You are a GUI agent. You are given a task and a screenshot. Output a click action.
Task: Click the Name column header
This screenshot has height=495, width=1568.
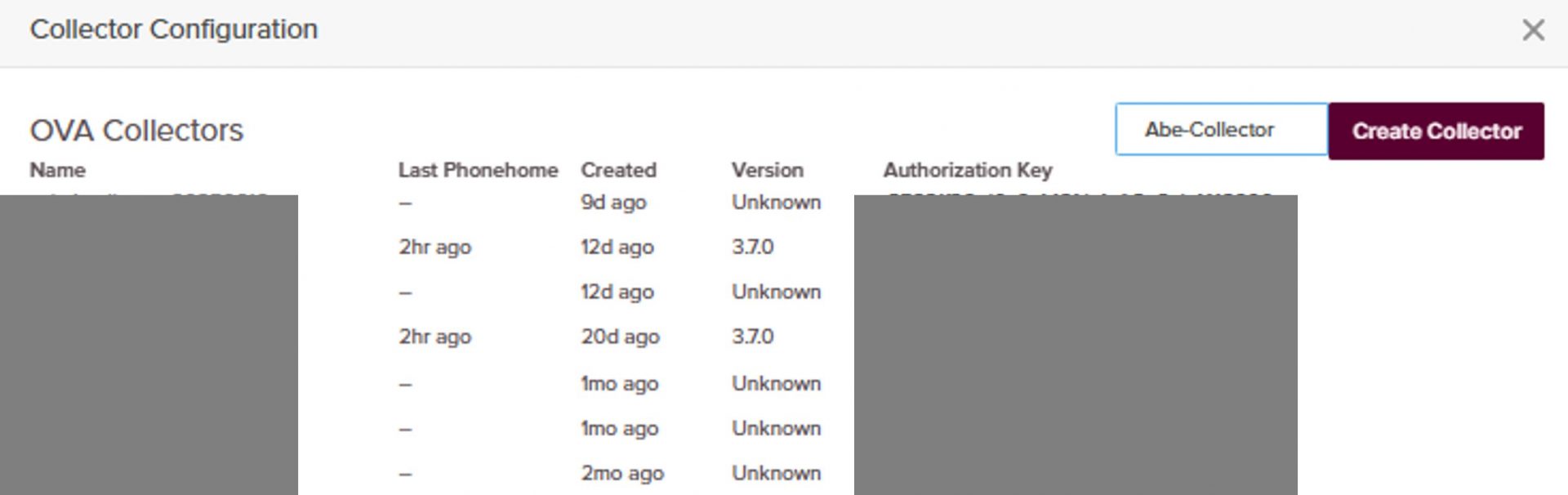pyautogui.click(x=57, y=170)
